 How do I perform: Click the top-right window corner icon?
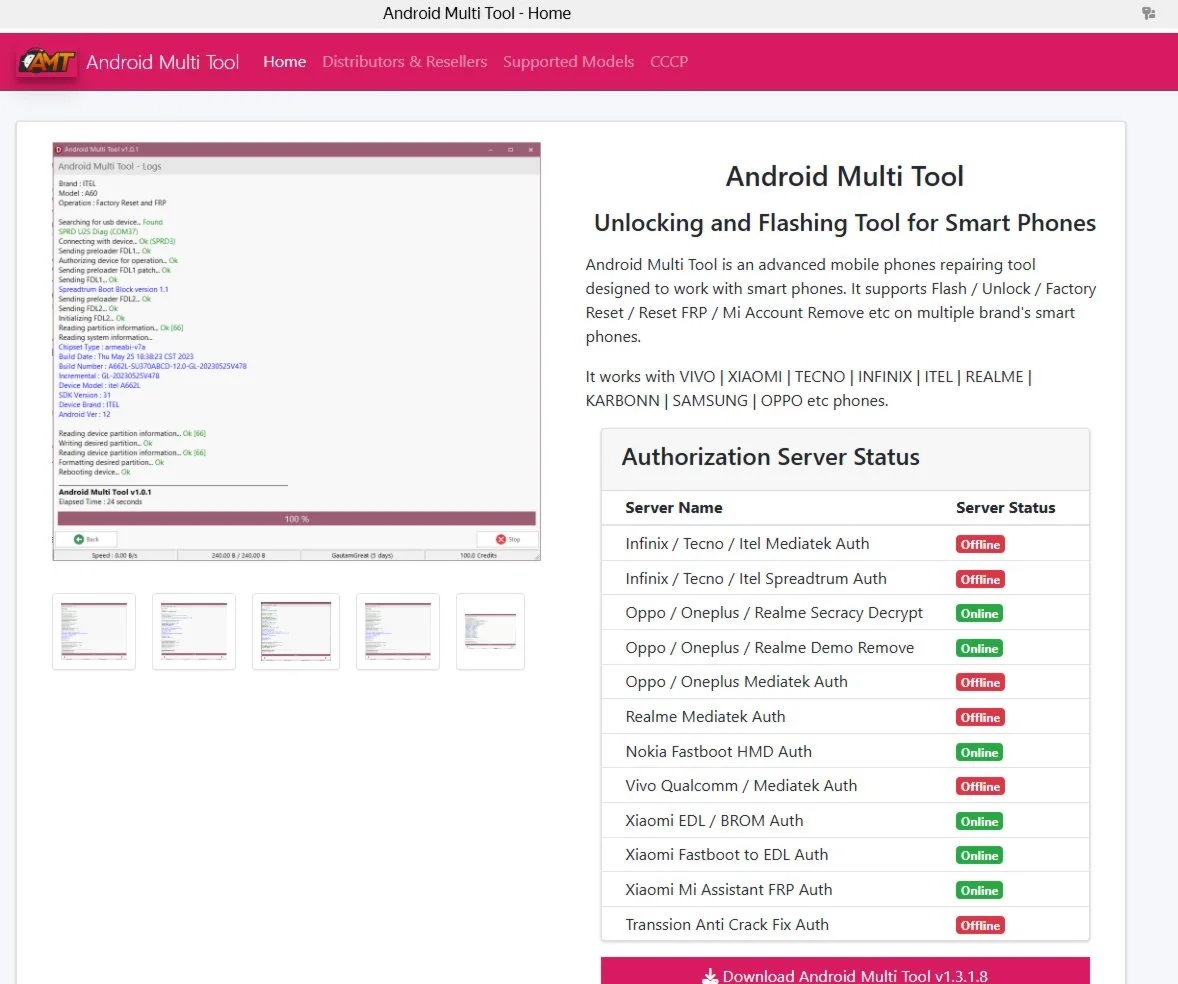point(1148,13)
